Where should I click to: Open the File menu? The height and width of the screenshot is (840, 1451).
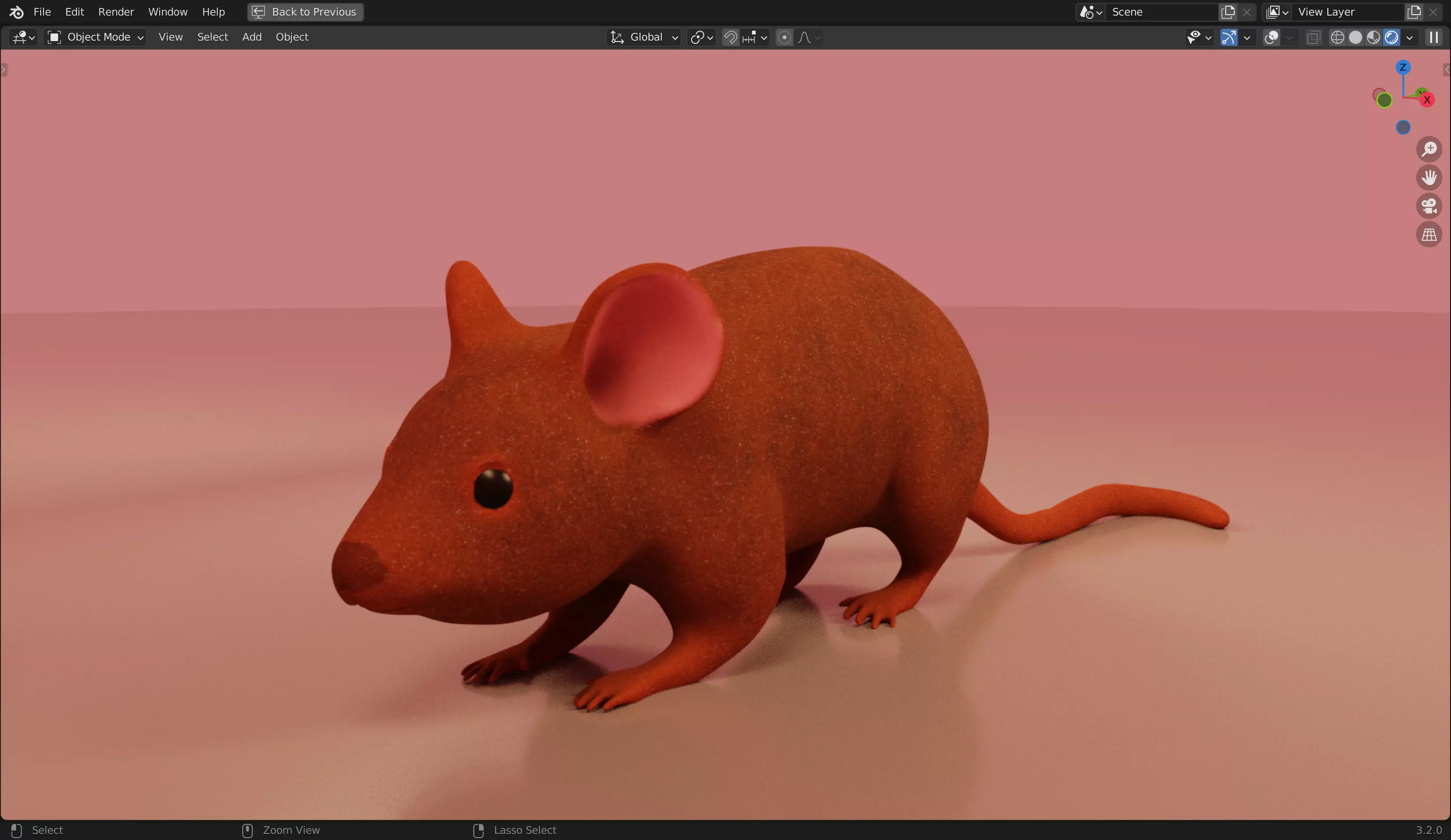[x=42, y=11]
